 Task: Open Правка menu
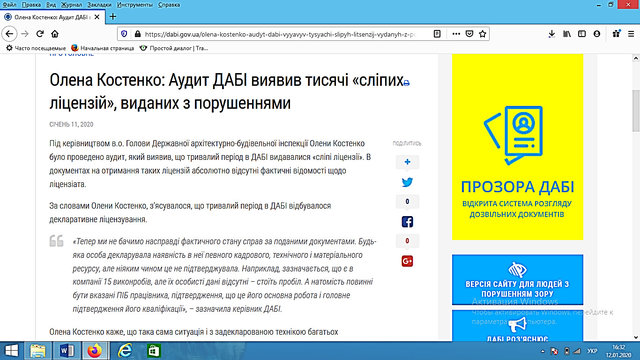[31, 5]
